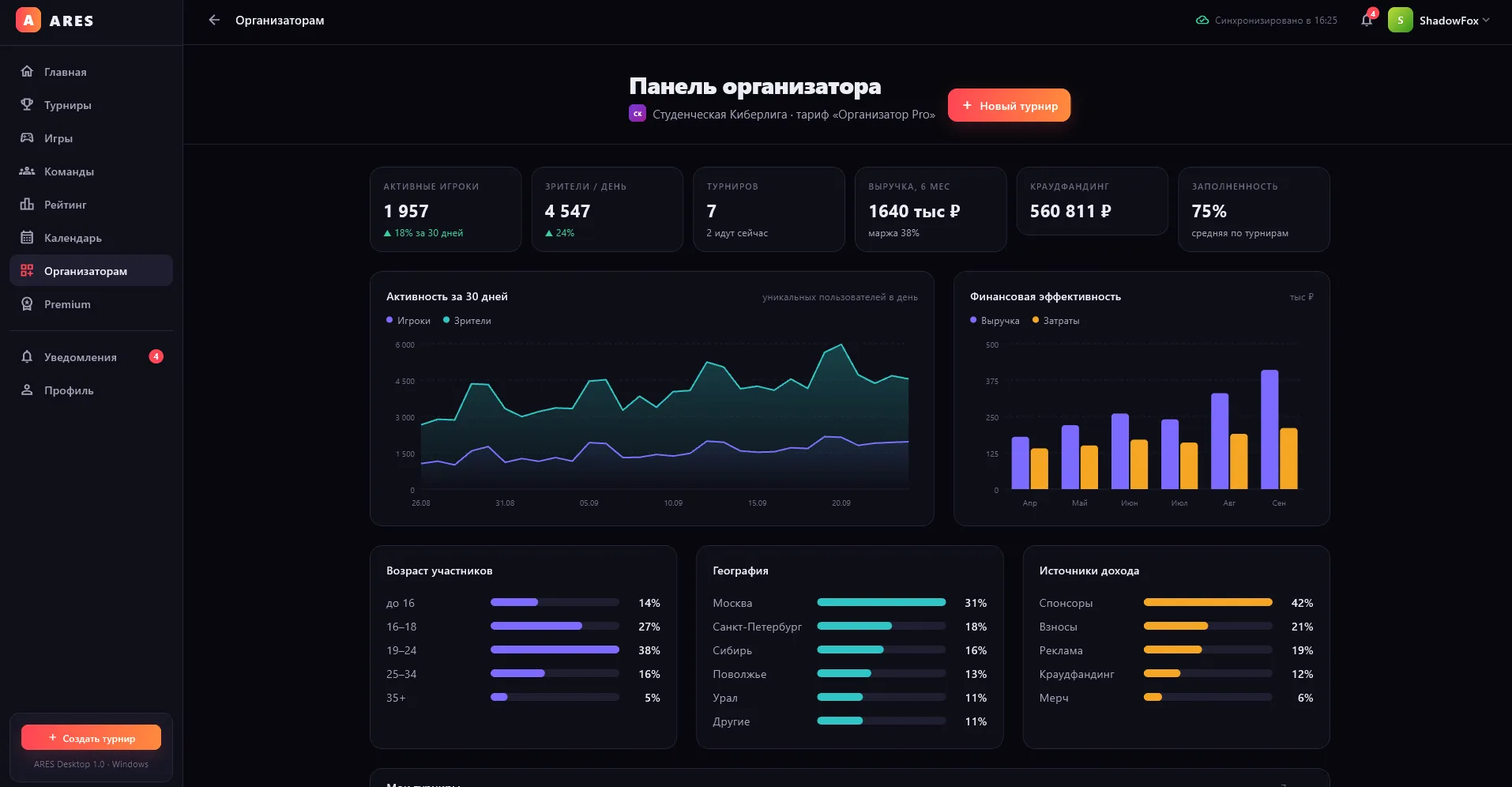Click the Заполненность stat card

click(x=1254, y=209)
